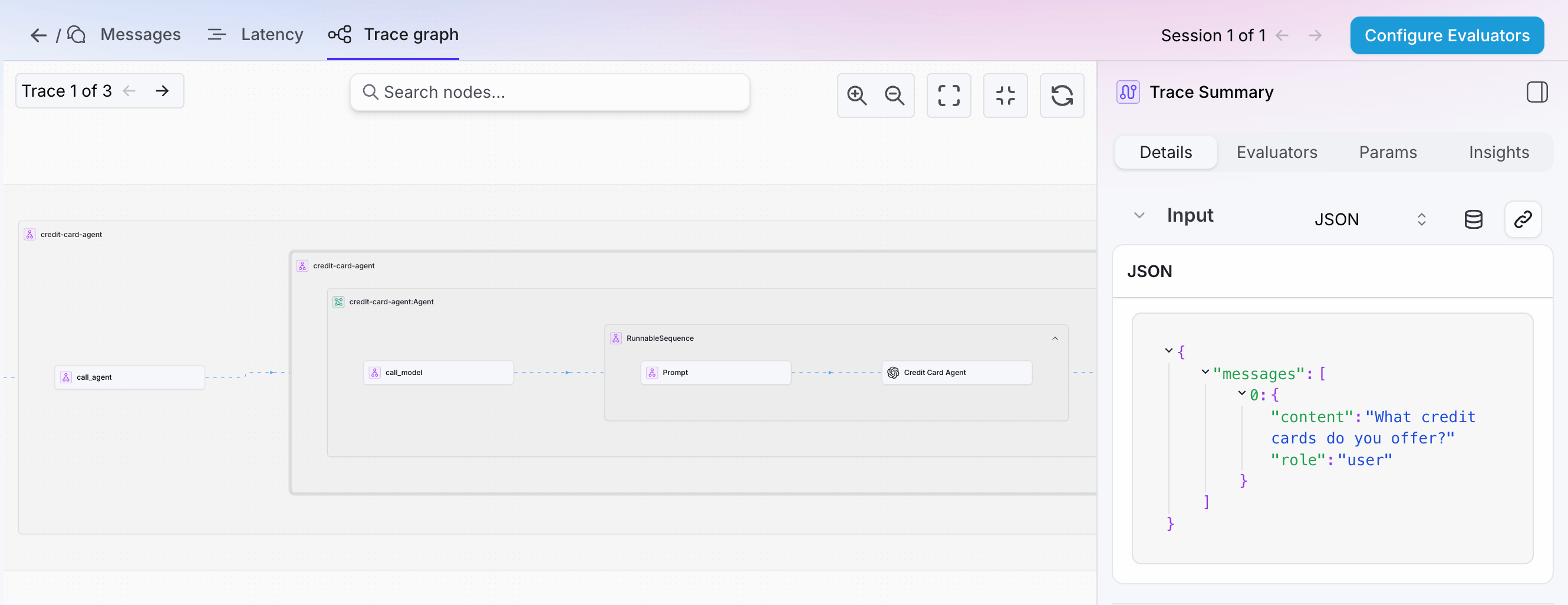
Task: Zoom out of the trace graph
Action: coord(894,96)
